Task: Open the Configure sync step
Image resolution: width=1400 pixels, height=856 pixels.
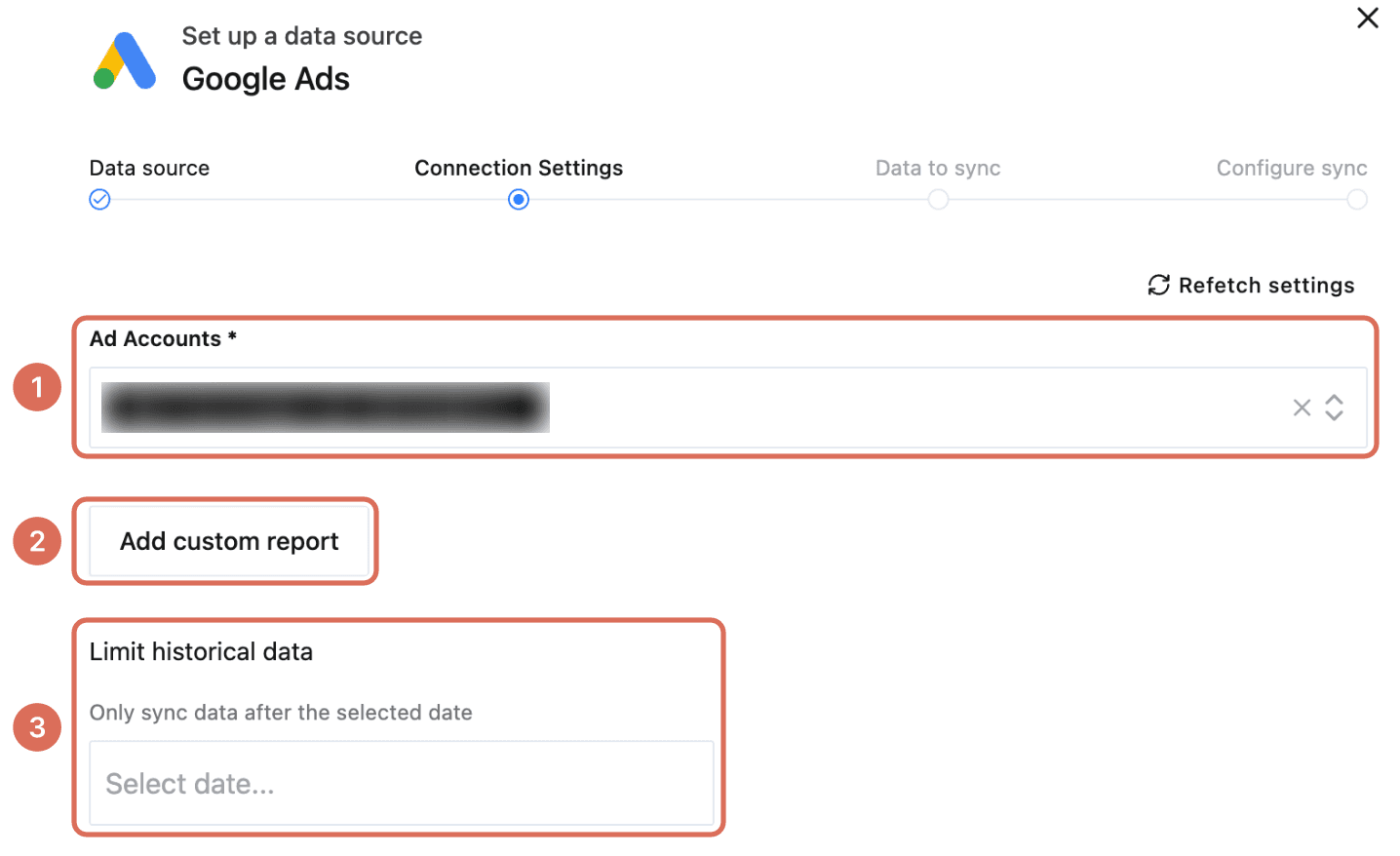Action: coord(1292,168)
